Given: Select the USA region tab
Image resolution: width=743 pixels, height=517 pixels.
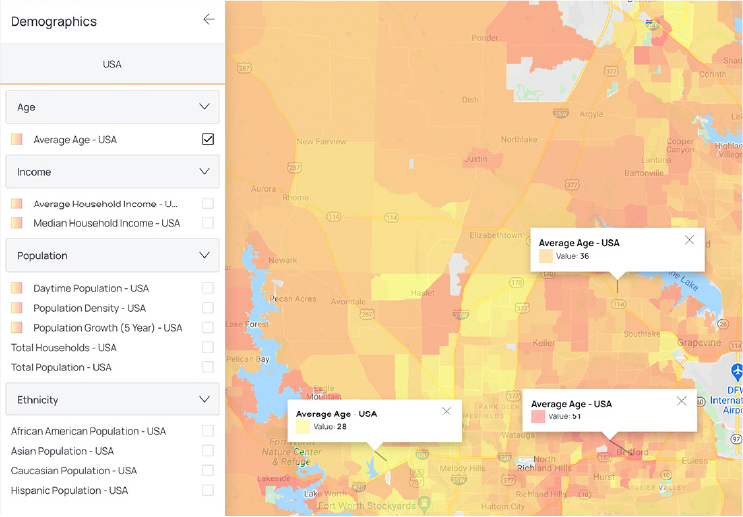Looking at the screenshot, I should (112, 64).
